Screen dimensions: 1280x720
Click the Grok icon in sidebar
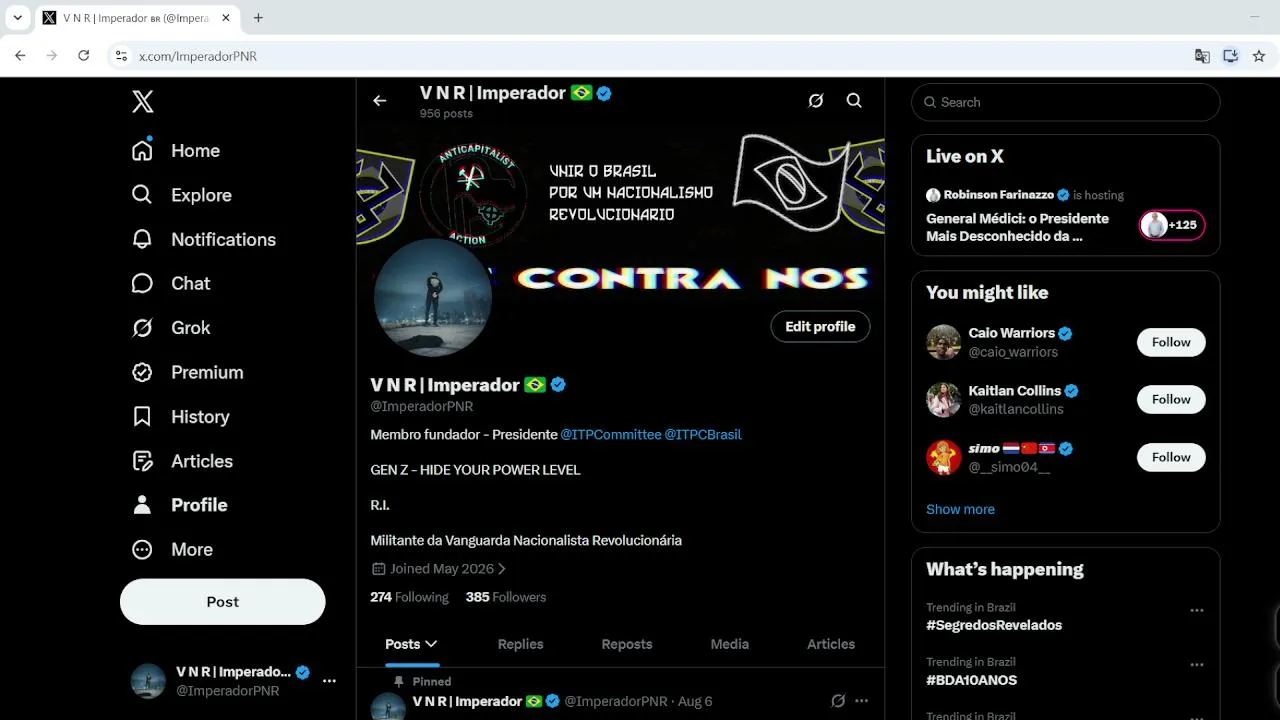tap(142, 328)
